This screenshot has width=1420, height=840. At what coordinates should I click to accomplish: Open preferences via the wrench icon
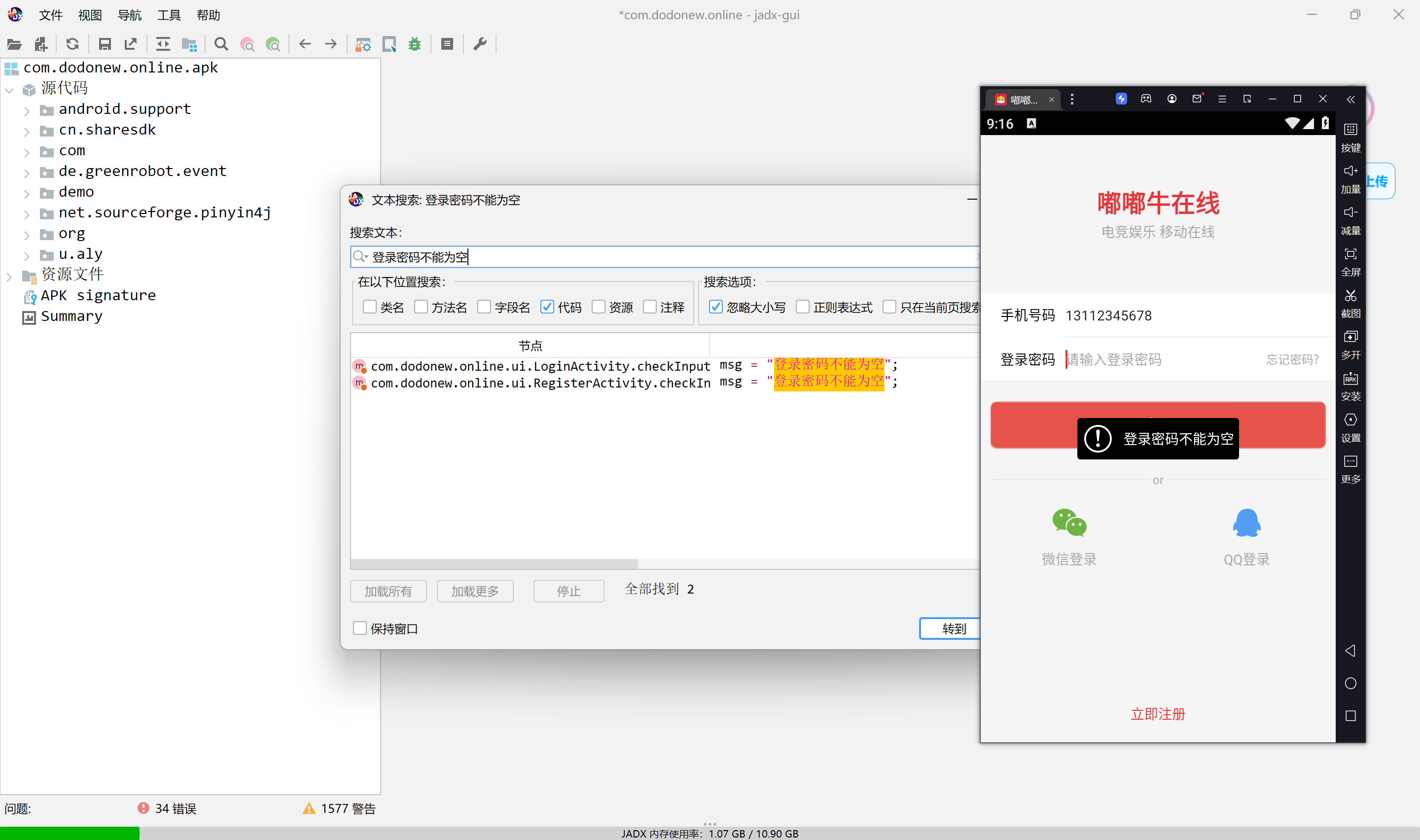coord(480,44)
